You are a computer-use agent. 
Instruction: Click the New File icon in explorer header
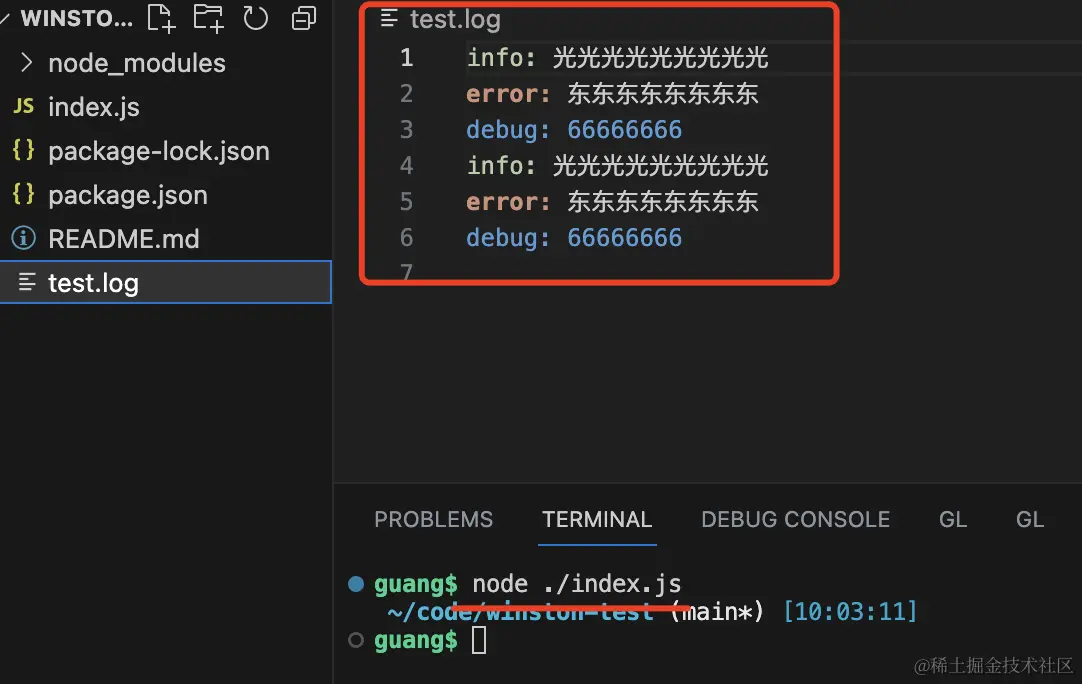(x=161, y=18)
